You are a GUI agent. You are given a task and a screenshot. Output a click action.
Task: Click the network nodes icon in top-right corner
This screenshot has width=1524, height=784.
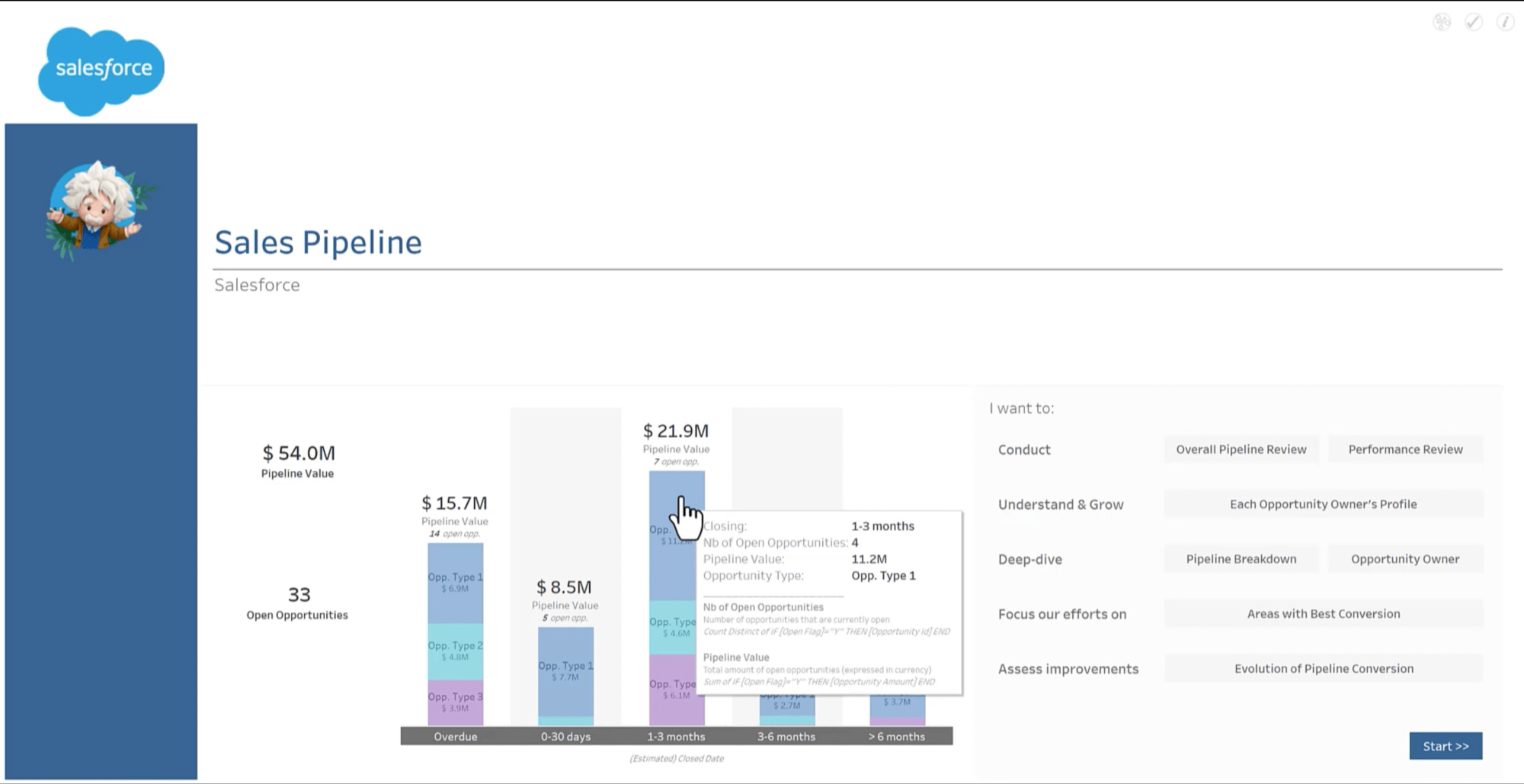(x=1442, y=22)
